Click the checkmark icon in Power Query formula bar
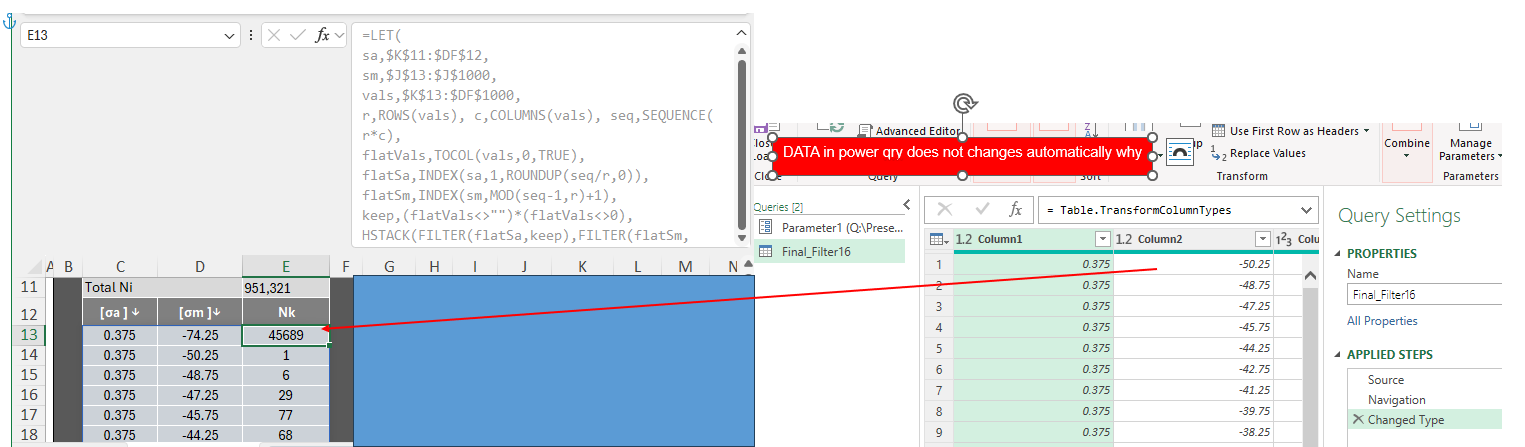 [x=980, y=210]
